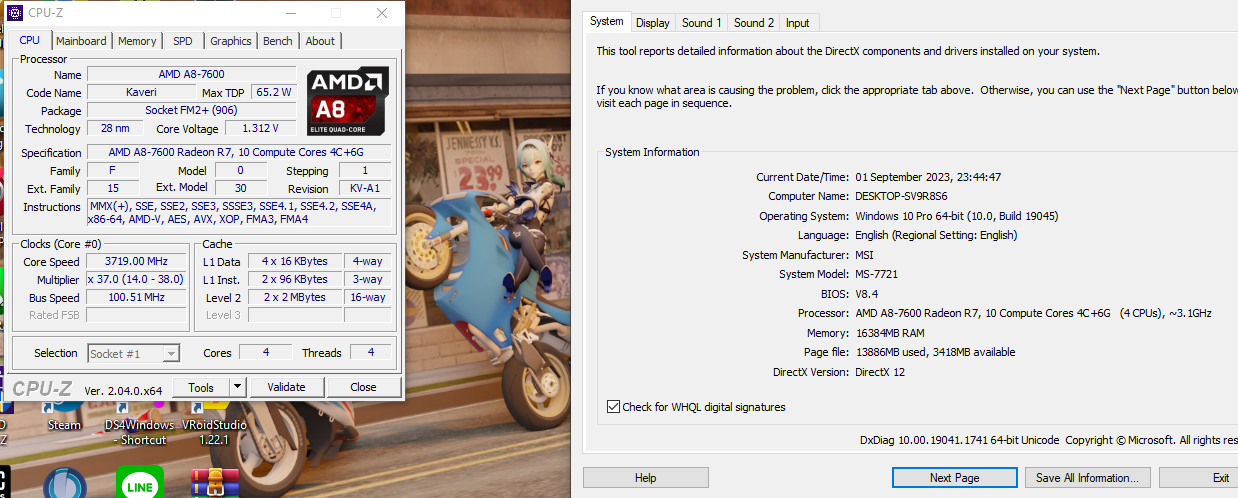Image resolution: width=1238 pixels, height=498 pixels.
Task: Click Level 2 value 2 x 2 MBytes
Action: pos(294,298)
